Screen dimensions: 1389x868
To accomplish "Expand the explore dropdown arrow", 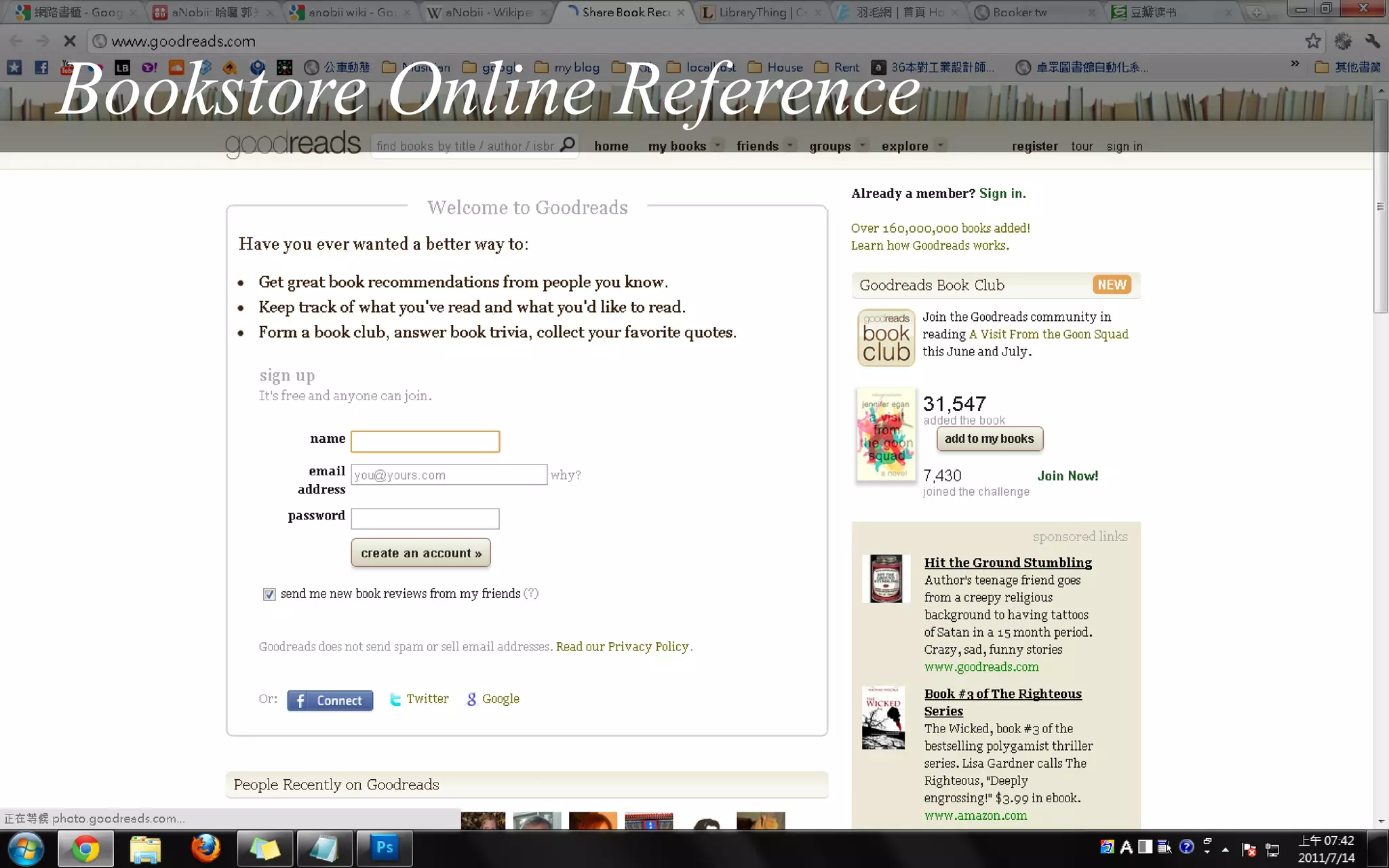I will click(940, 145).
